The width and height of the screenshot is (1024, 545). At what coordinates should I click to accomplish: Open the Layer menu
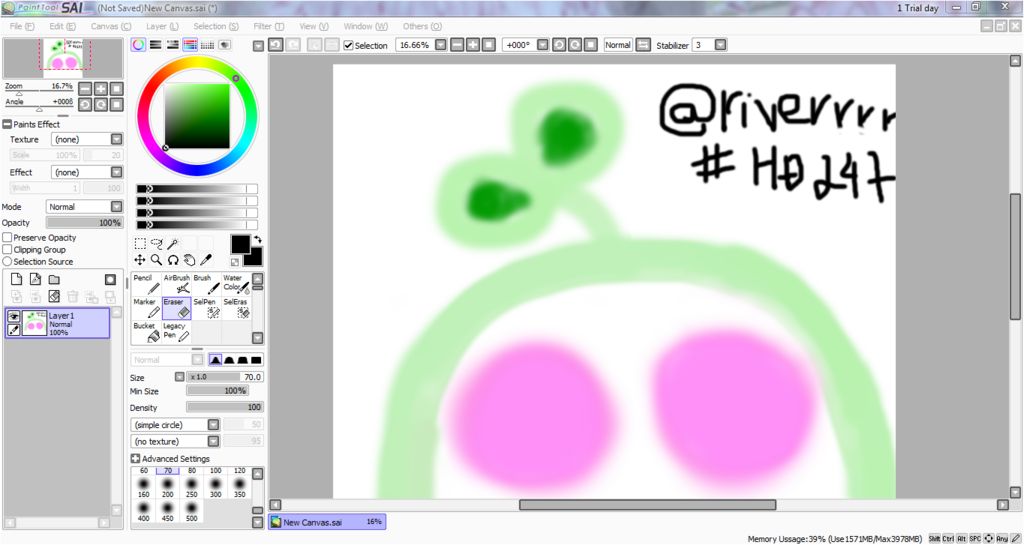click(162, 26)
